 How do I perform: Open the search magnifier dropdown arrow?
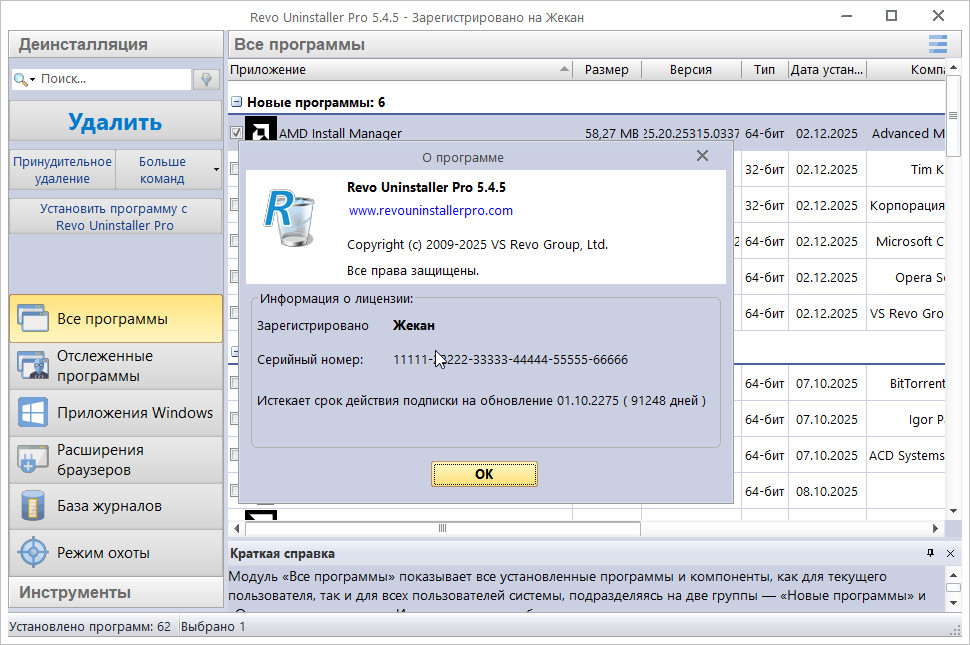pos(33,79)
